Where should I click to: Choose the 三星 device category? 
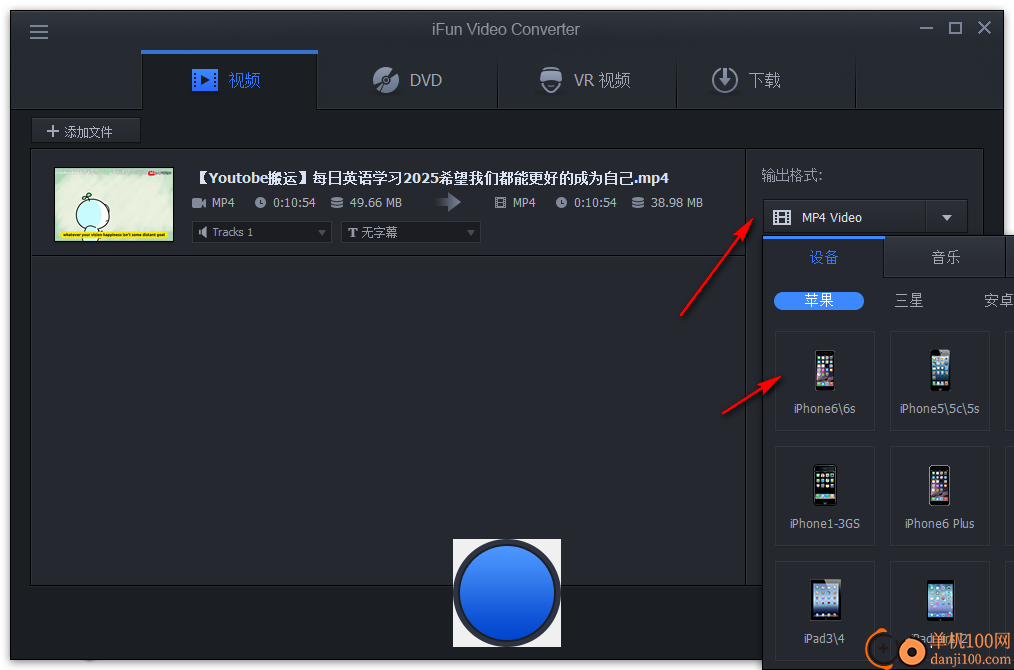pyautogui.click(x=909, y=301)
